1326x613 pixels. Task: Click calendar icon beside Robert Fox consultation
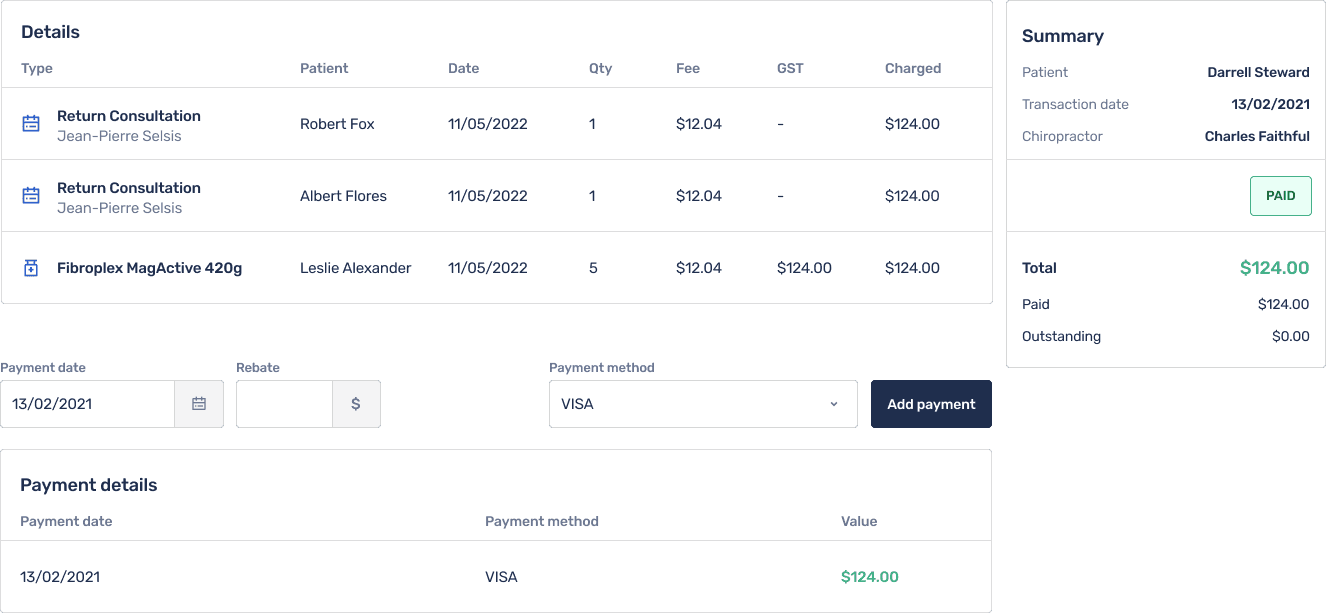pos(31,124)
